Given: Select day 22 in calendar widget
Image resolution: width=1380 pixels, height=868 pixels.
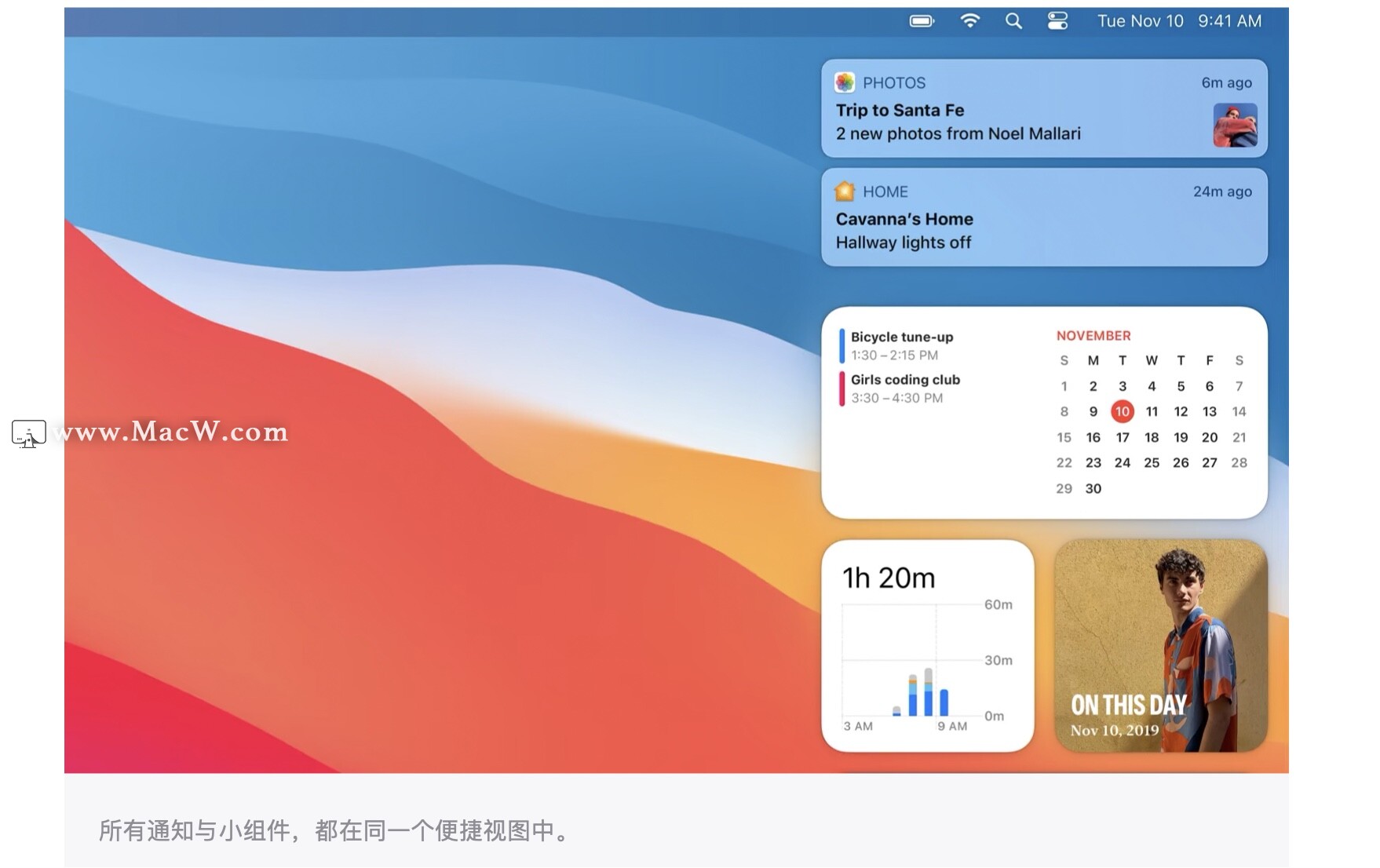Looking at the screenshot, I should [1064, 462].
